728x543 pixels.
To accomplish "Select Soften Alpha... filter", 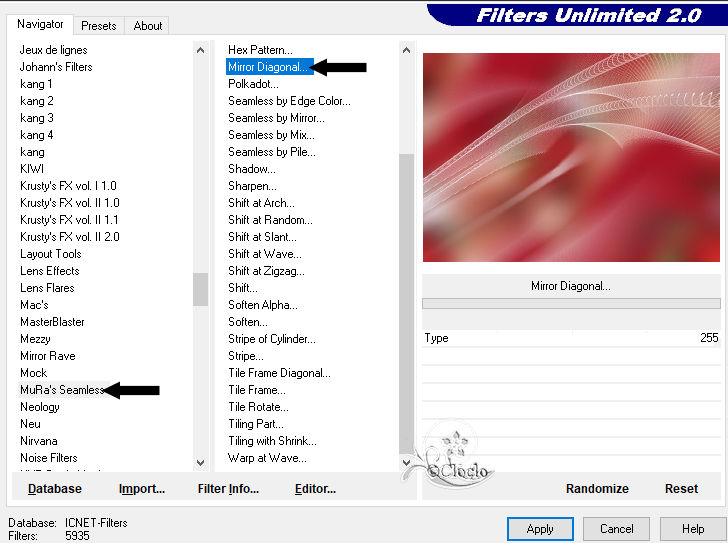I will tap(263, 305).
